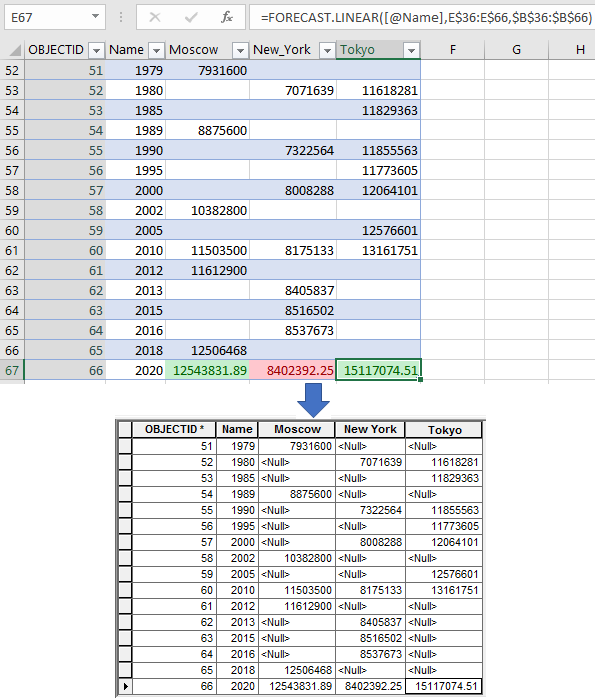The image size is (597, 698).
Task: Expand the Name Box dropdown showing E67
Action: point(95,17)
